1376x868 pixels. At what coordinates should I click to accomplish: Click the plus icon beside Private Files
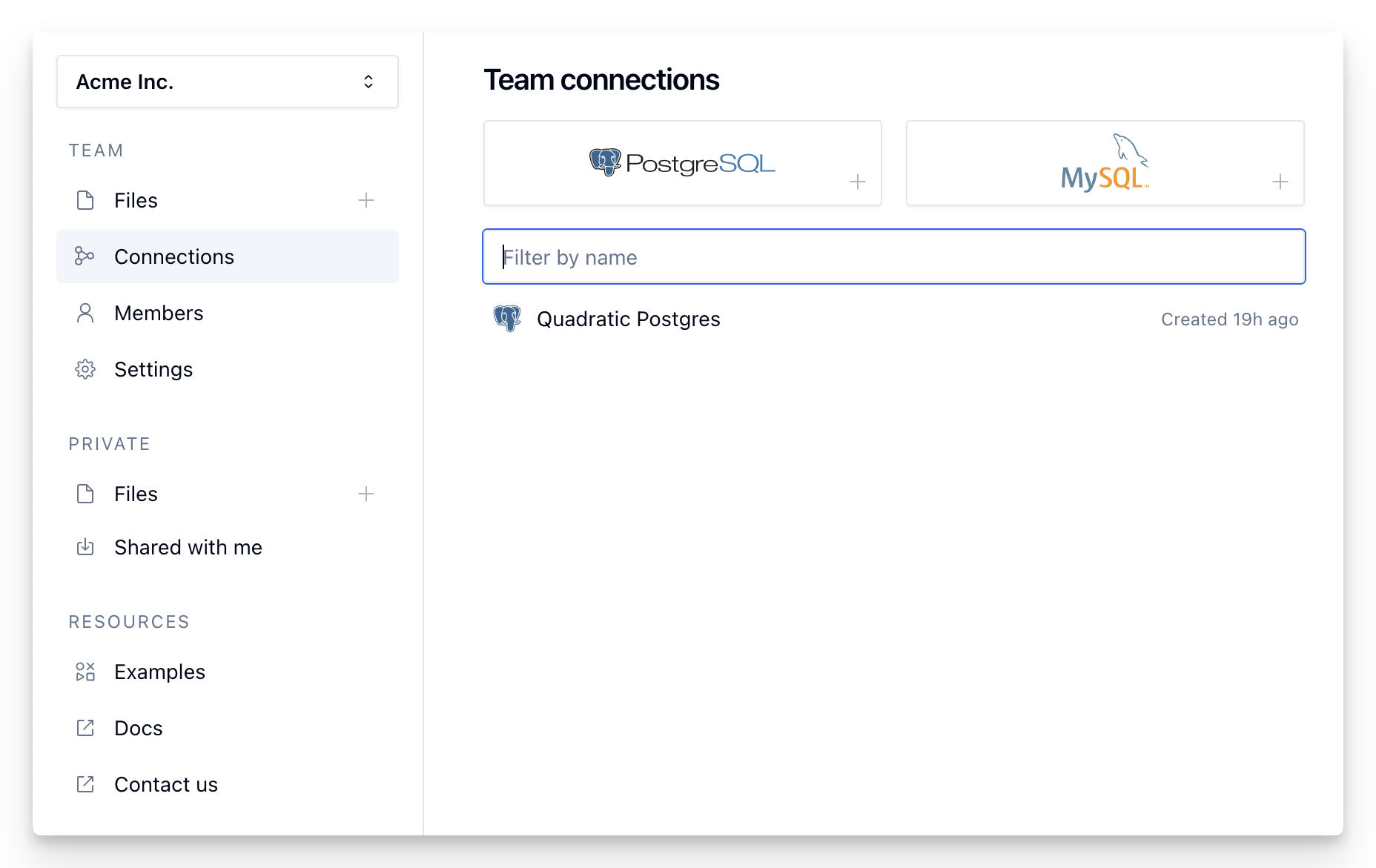[366, 494]
